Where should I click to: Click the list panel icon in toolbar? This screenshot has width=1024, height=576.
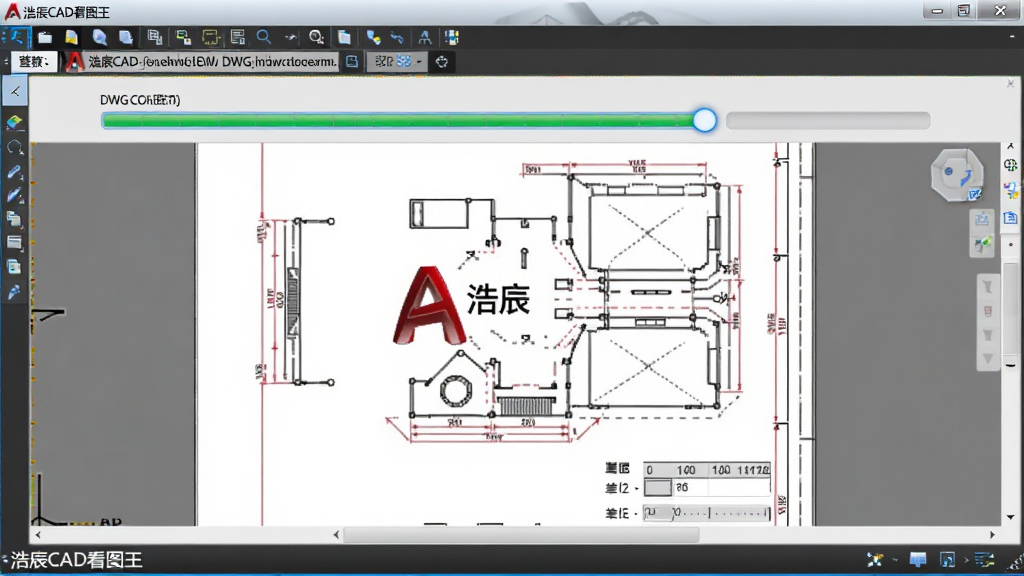pos(238,38)
